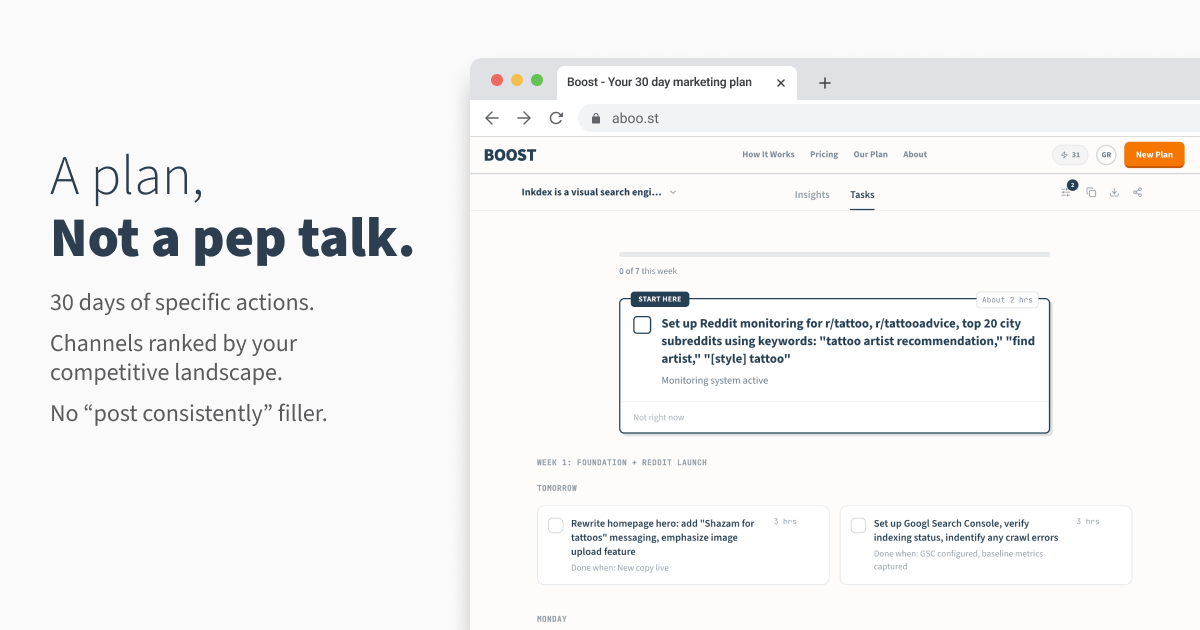Open a new browser tab
Image resolution: width=1200 pixels, height=630 pixels.
[824, 82]
